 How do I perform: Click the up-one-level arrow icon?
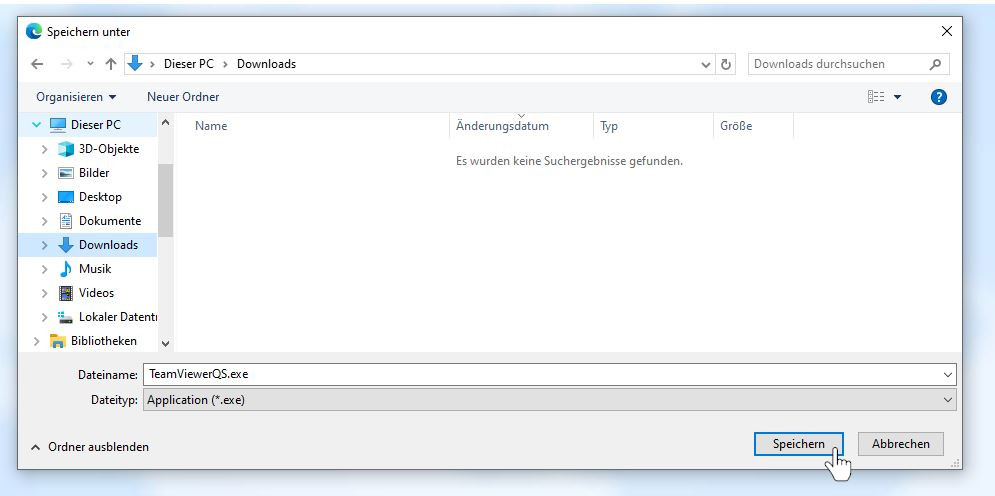point(110,64)
